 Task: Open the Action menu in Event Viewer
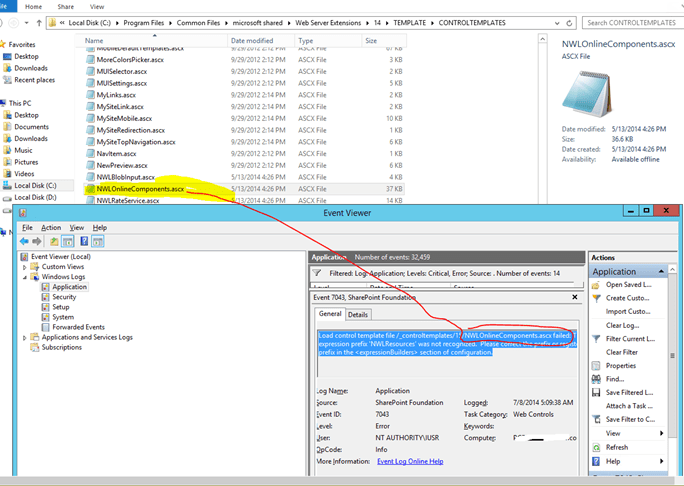[x=51, y=228]
